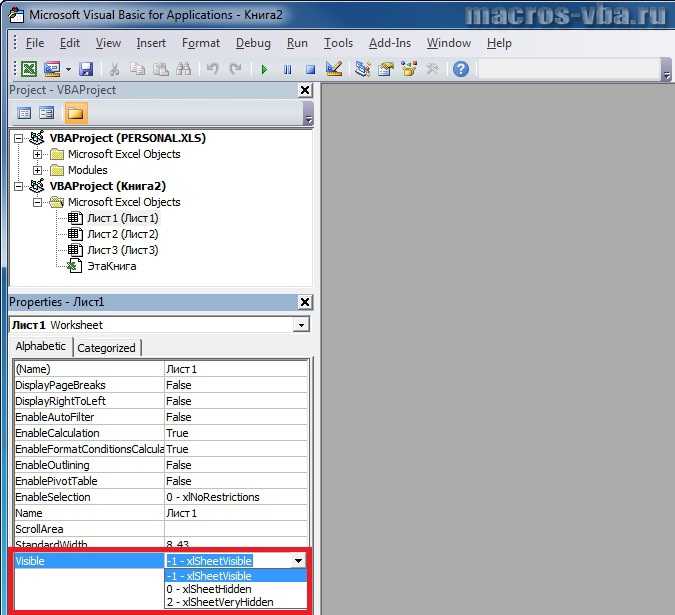Image resolution: width=675 pixels, height=615 pixels.
Task: Select the EnablePivotTable property row
Action: 161,481
